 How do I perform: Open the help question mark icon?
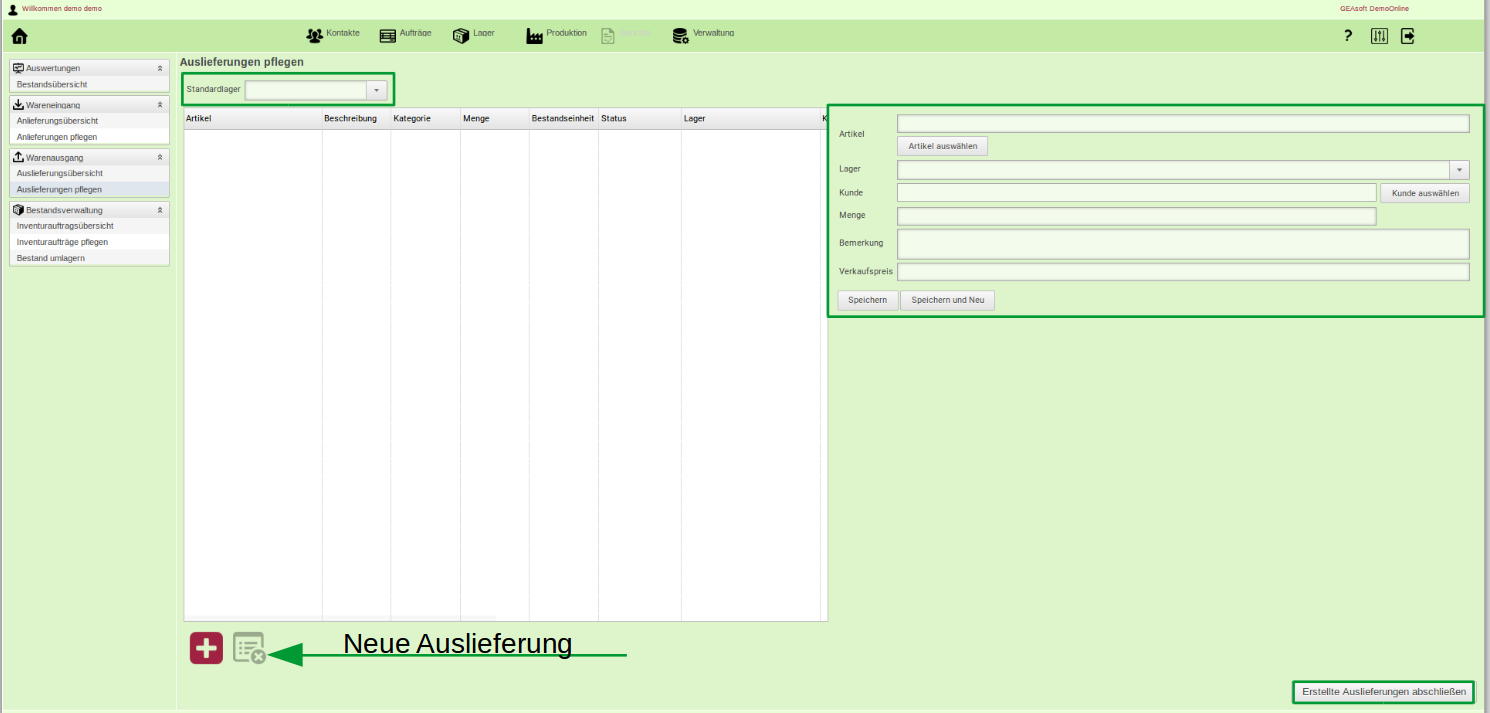1347,35
